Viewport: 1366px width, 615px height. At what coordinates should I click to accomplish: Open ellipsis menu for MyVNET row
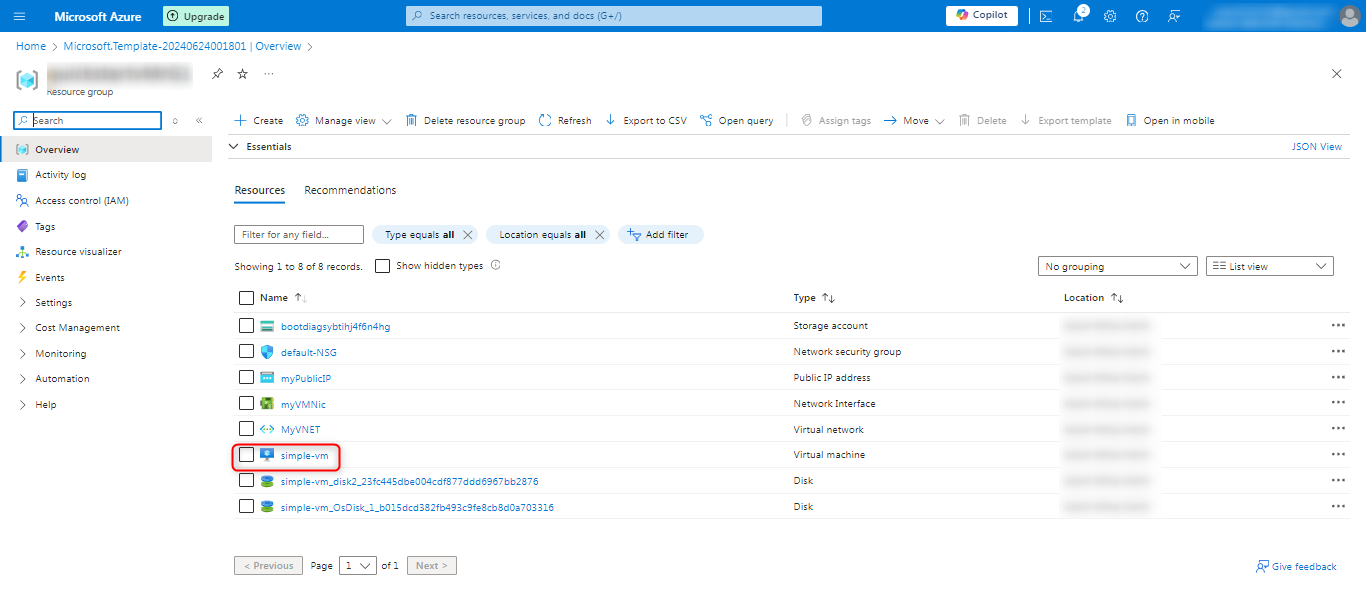(x=1338, y=429)
